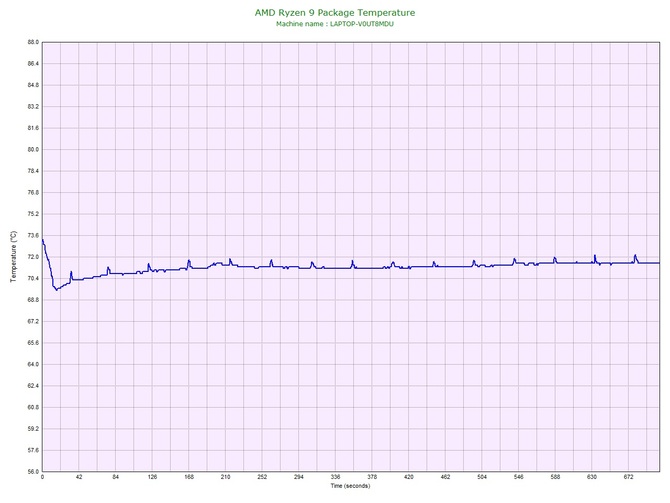Click the 56.0 value on the temperature axis
This screenshot has width=670, height=503.
(x=33, y=472)
